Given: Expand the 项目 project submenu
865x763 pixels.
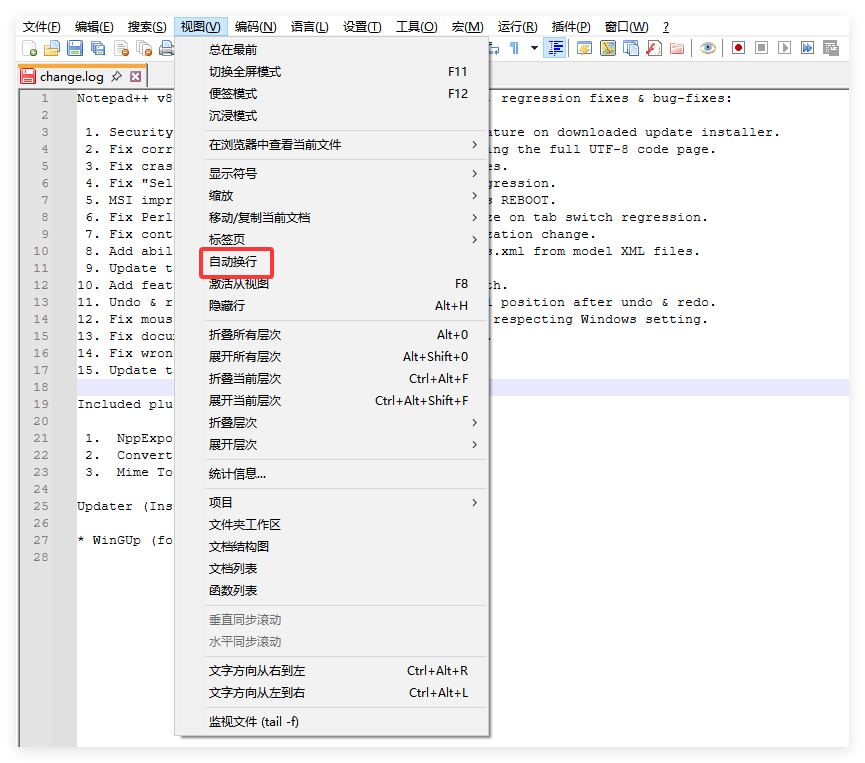Looking at the screenshot, I should click(332, 503).
